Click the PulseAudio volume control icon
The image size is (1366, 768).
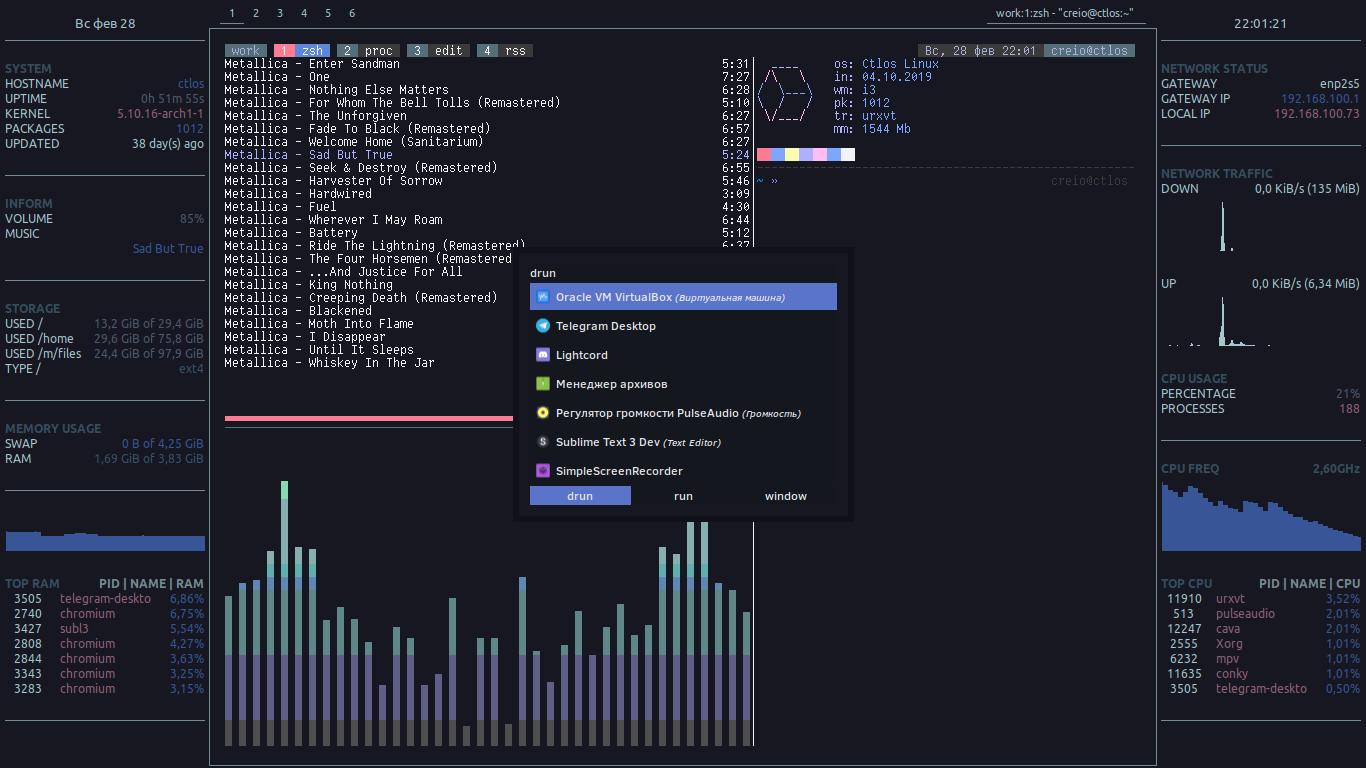point(543,413)
